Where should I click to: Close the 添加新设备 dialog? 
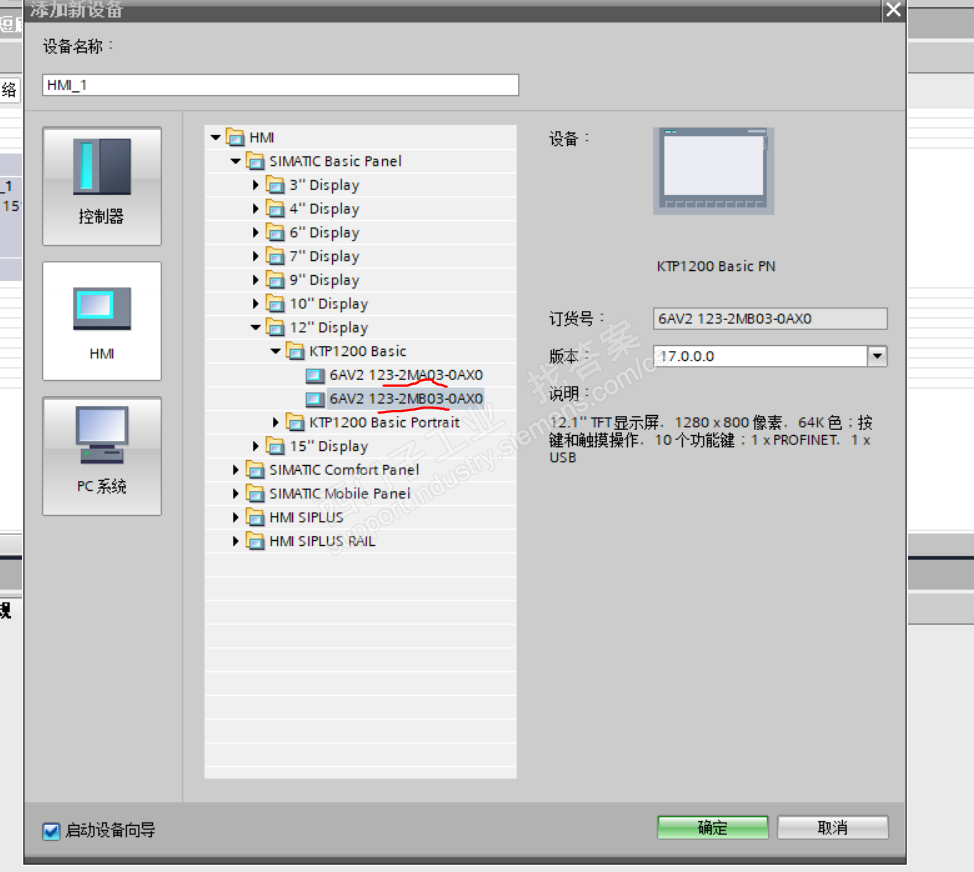(x=893, y=10)
